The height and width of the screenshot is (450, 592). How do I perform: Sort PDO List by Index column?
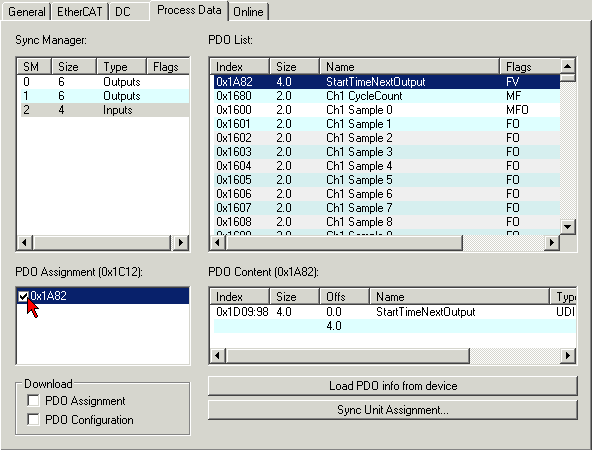coord(239,66)
